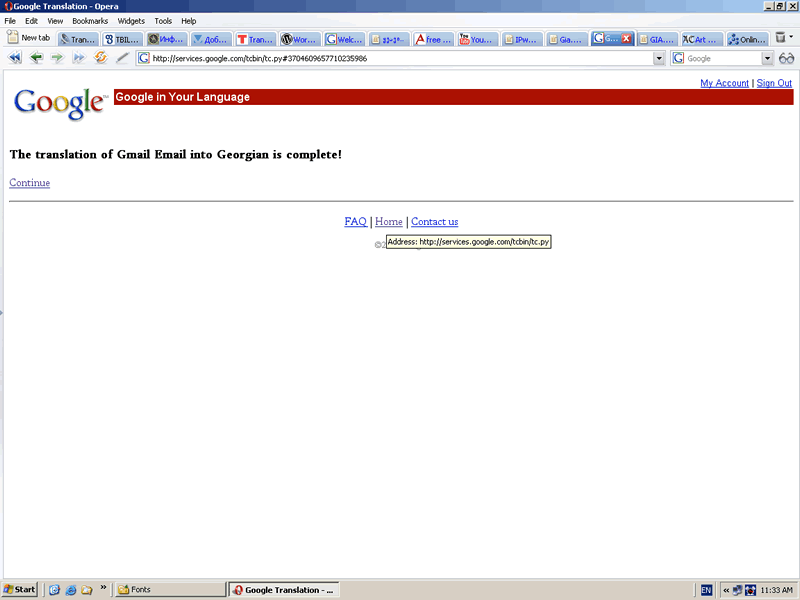This screenshot has width=800, height=600.
Task: Reload the page with the orange Reload icon
Action: point(101,58)
